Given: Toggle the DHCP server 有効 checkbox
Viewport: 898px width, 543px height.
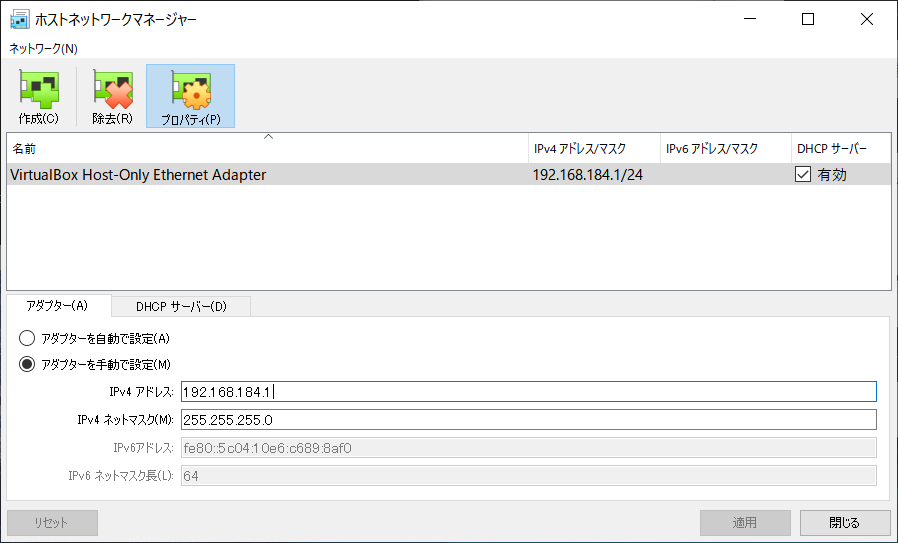Looking at the screenshot, I should 803,174.
